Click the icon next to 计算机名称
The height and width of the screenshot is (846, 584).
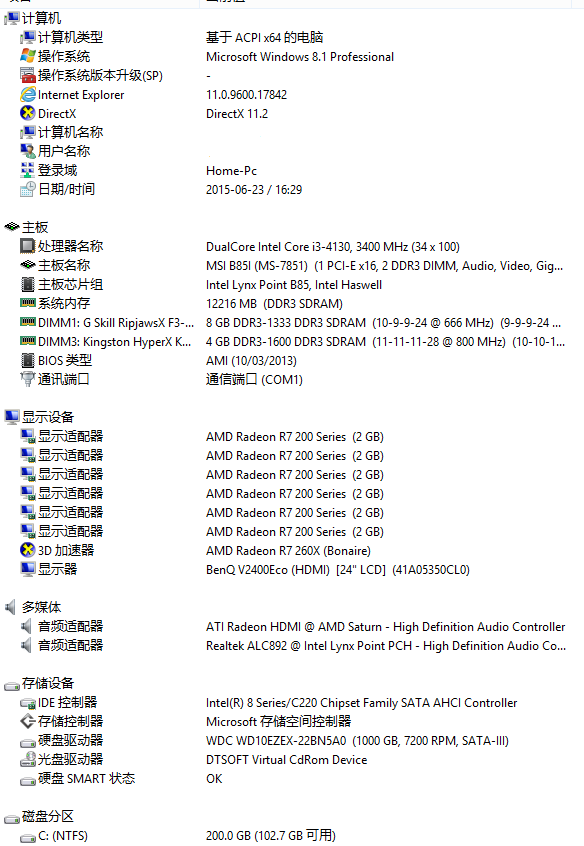click(x=28, y=132)
